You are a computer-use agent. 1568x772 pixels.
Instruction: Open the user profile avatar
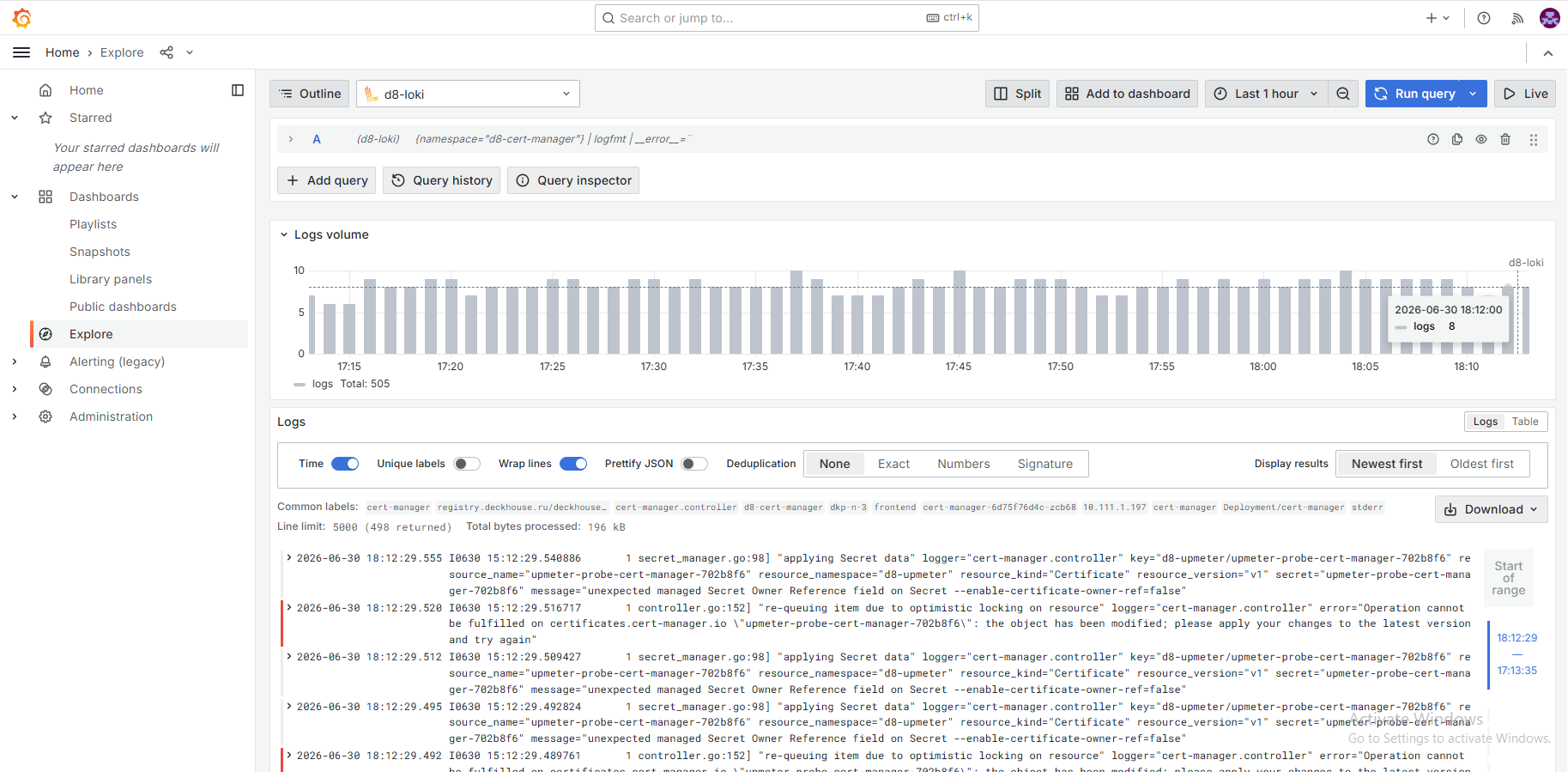(x=1550, y=18)
